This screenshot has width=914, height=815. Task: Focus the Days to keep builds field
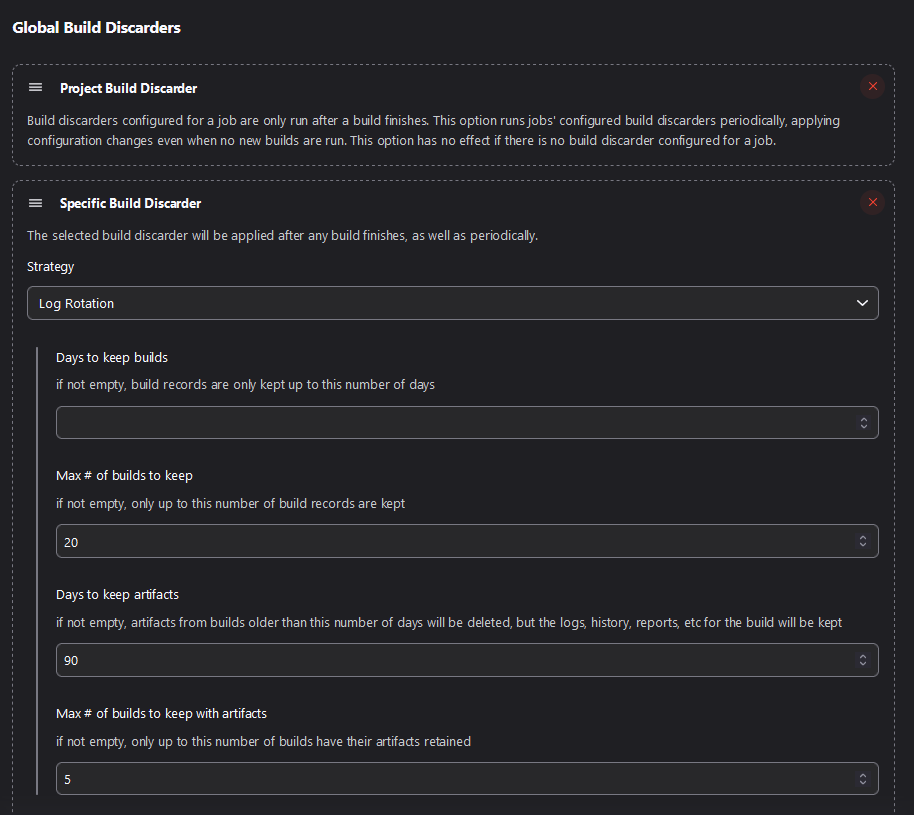tap(450, 422)
